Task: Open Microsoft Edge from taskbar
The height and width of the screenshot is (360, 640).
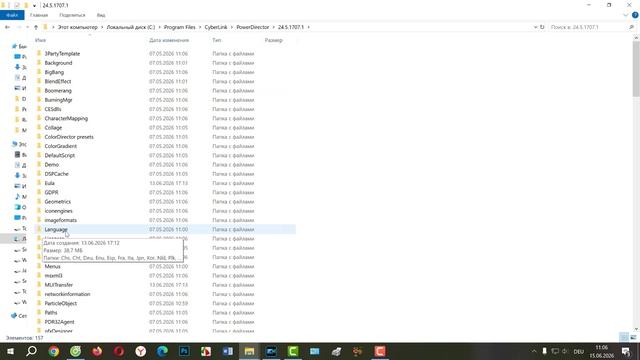Action: pyautogui.click(x=162, y=351)
